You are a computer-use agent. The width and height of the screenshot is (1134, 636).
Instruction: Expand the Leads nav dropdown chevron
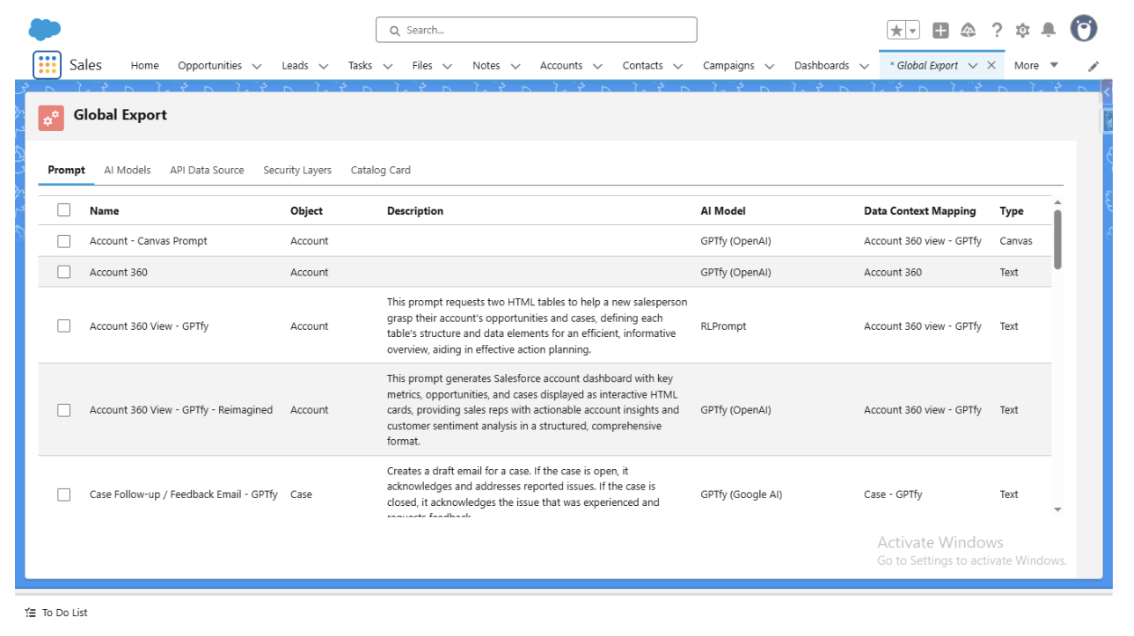[x=323, y=66]
